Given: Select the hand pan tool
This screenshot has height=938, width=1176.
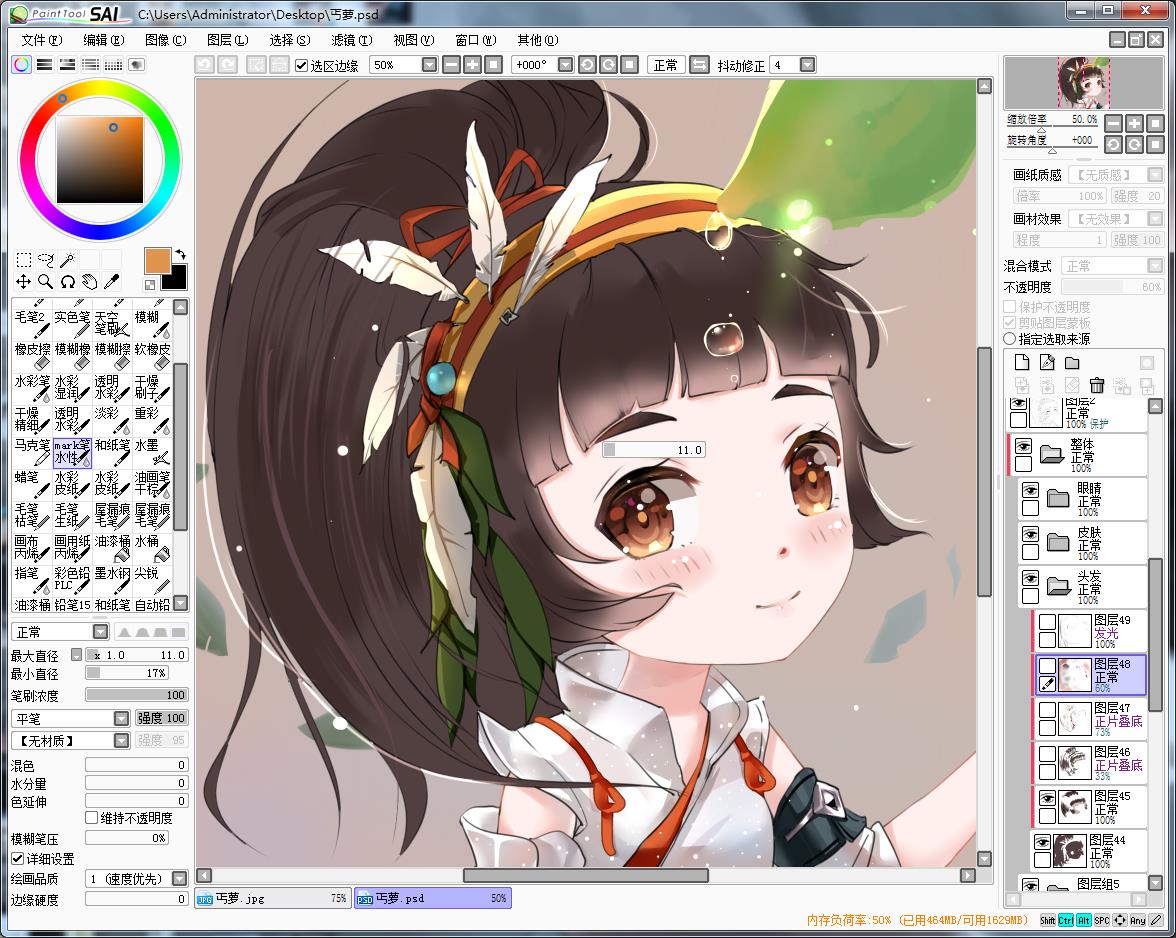Looking at the screenshot, I should tap(89, 281).
